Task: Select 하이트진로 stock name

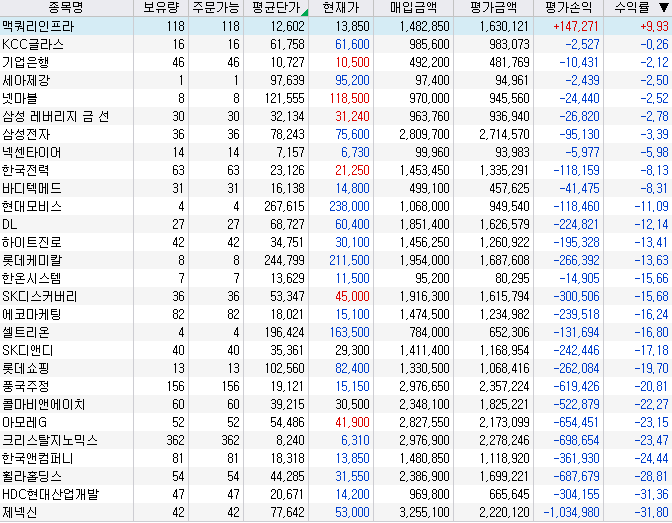Action: 32,242
